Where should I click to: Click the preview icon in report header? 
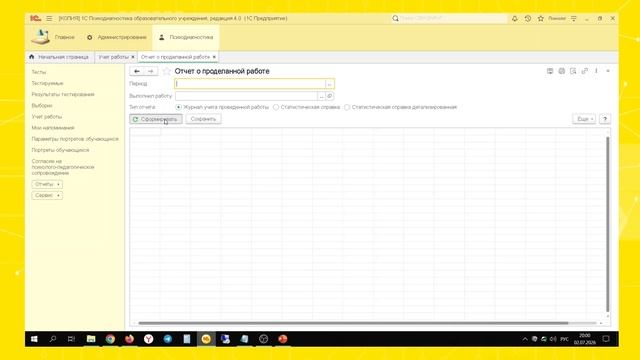(573, 71)
